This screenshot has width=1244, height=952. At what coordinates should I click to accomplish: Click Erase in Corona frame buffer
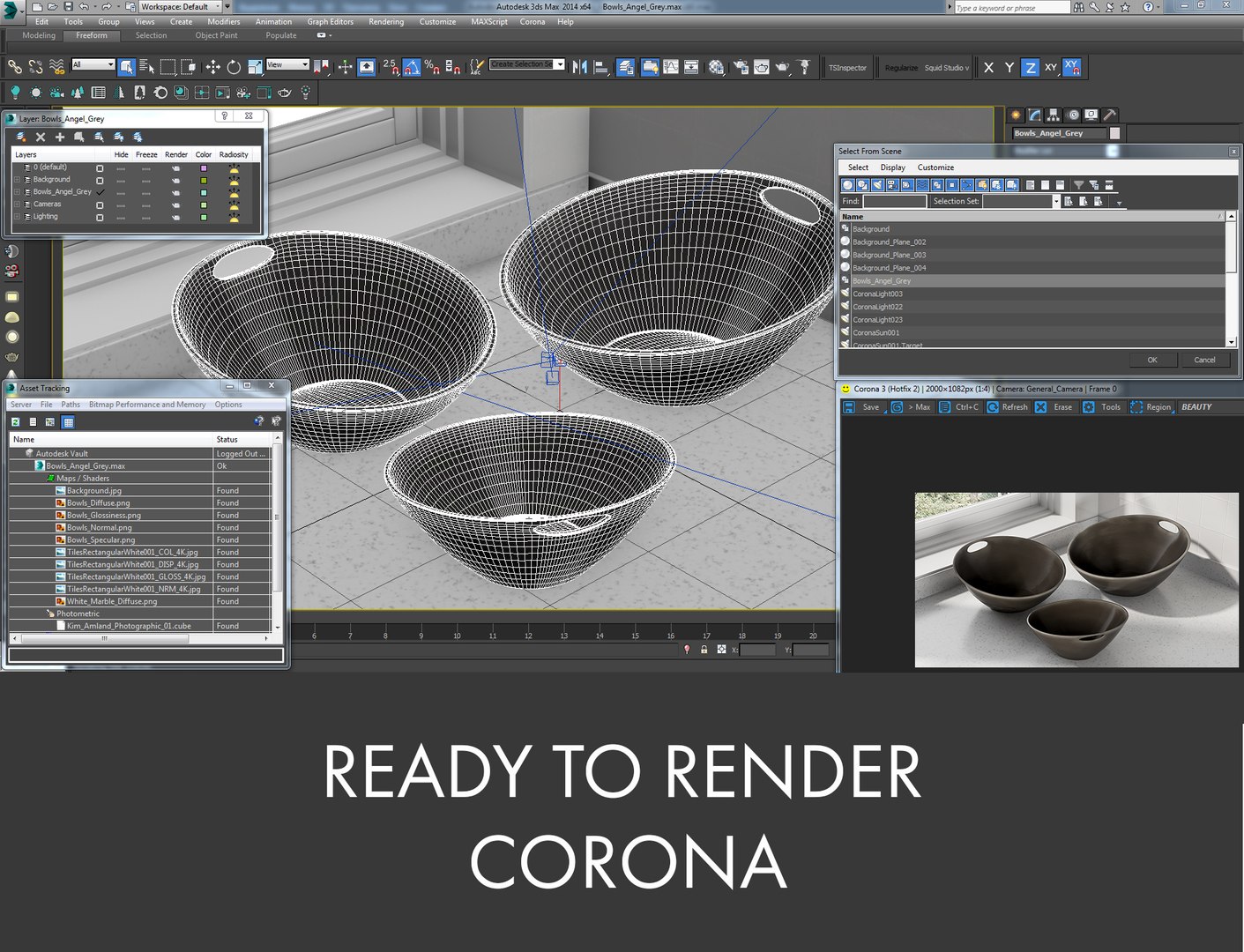coord(1054,407)
